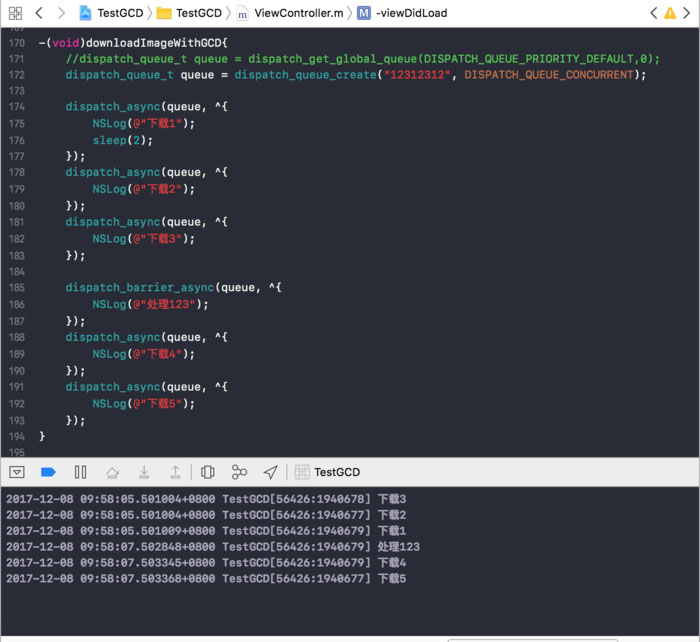This screenshot has width=700, height=642.
Task: Click NSLog 下载1 statement
Action: tap(144, 124)
